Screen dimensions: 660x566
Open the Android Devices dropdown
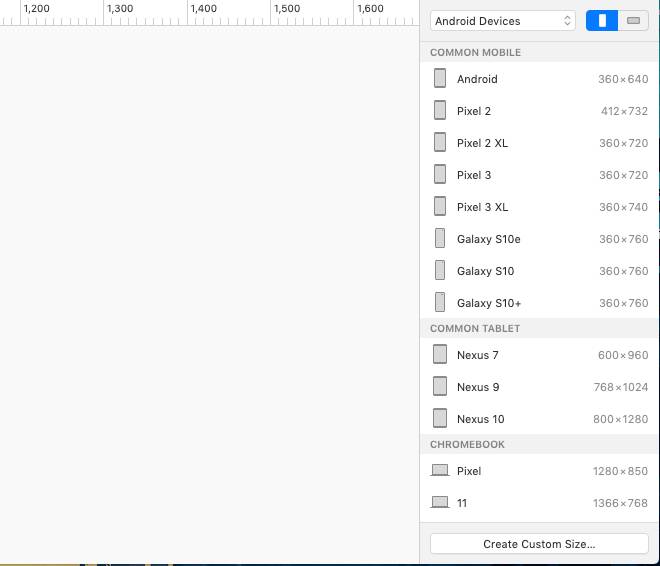coord(503,21)
